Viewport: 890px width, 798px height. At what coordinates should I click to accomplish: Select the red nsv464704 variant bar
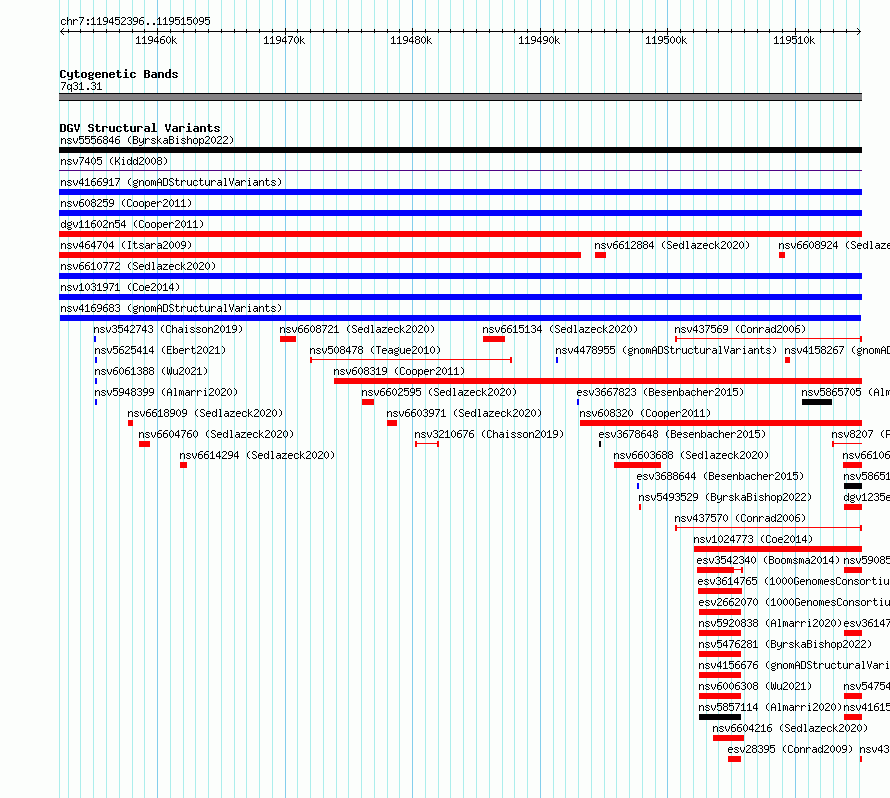(x=320, y=255)
